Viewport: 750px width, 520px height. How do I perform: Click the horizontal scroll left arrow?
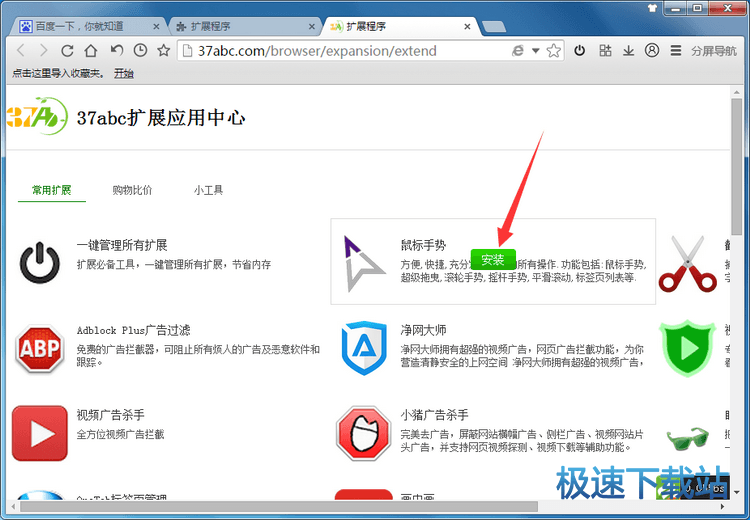pyautogui.click(x=13, y=506)
